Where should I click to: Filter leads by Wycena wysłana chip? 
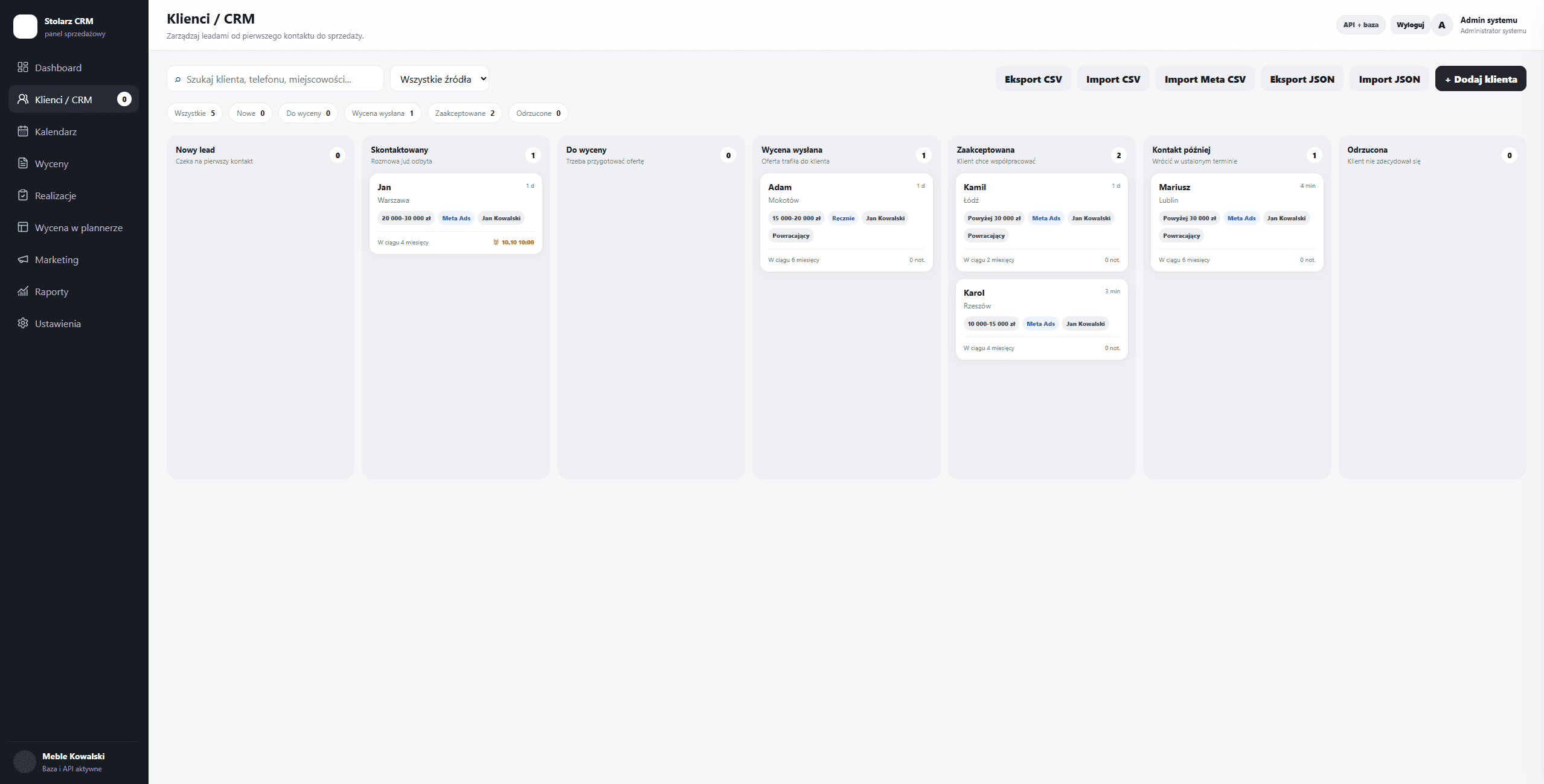coord(382,113)
